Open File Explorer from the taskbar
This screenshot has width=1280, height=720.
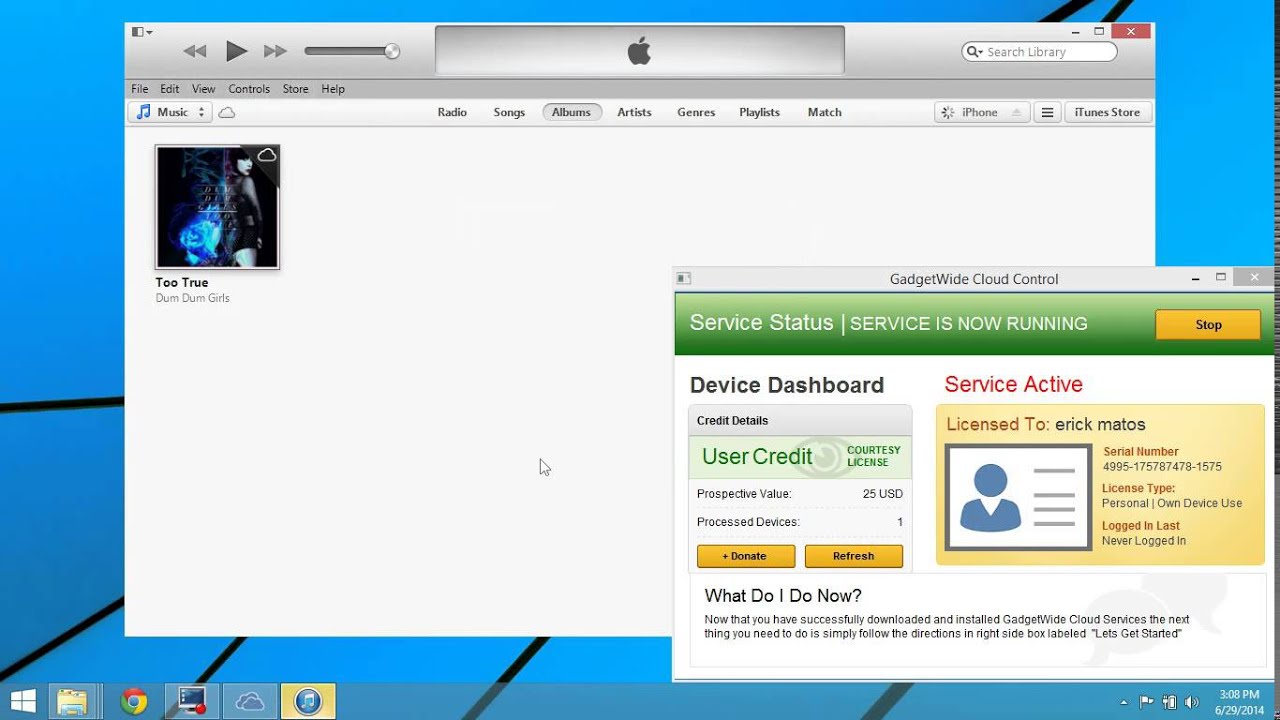click(75, 701)
